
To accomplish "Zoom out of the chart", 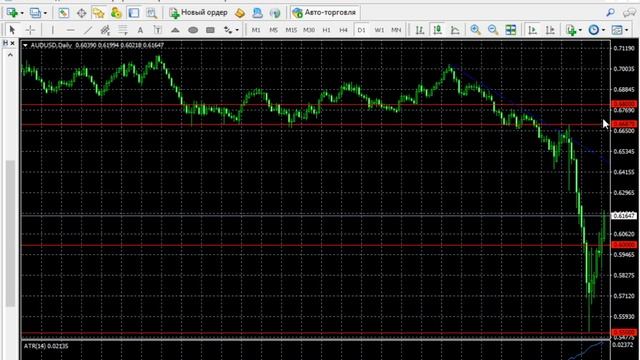I will click(493, 30).
